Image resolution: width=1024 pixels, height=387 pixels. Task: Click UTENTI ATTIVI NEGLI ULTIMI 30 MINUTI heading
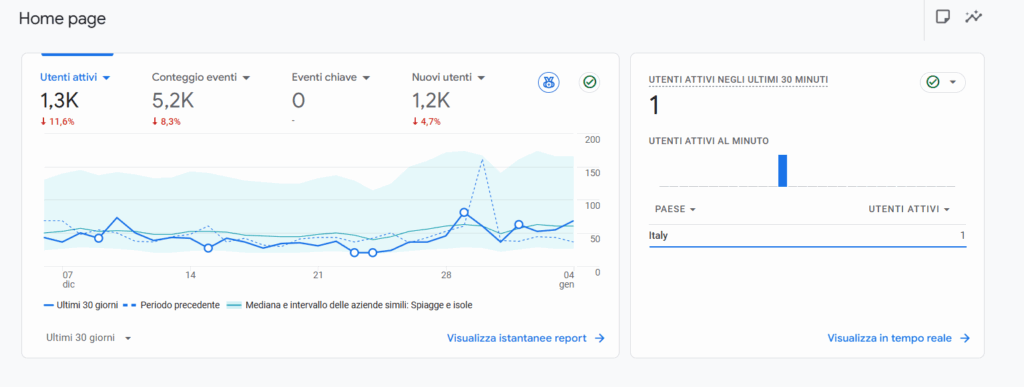tap(738, 80)
